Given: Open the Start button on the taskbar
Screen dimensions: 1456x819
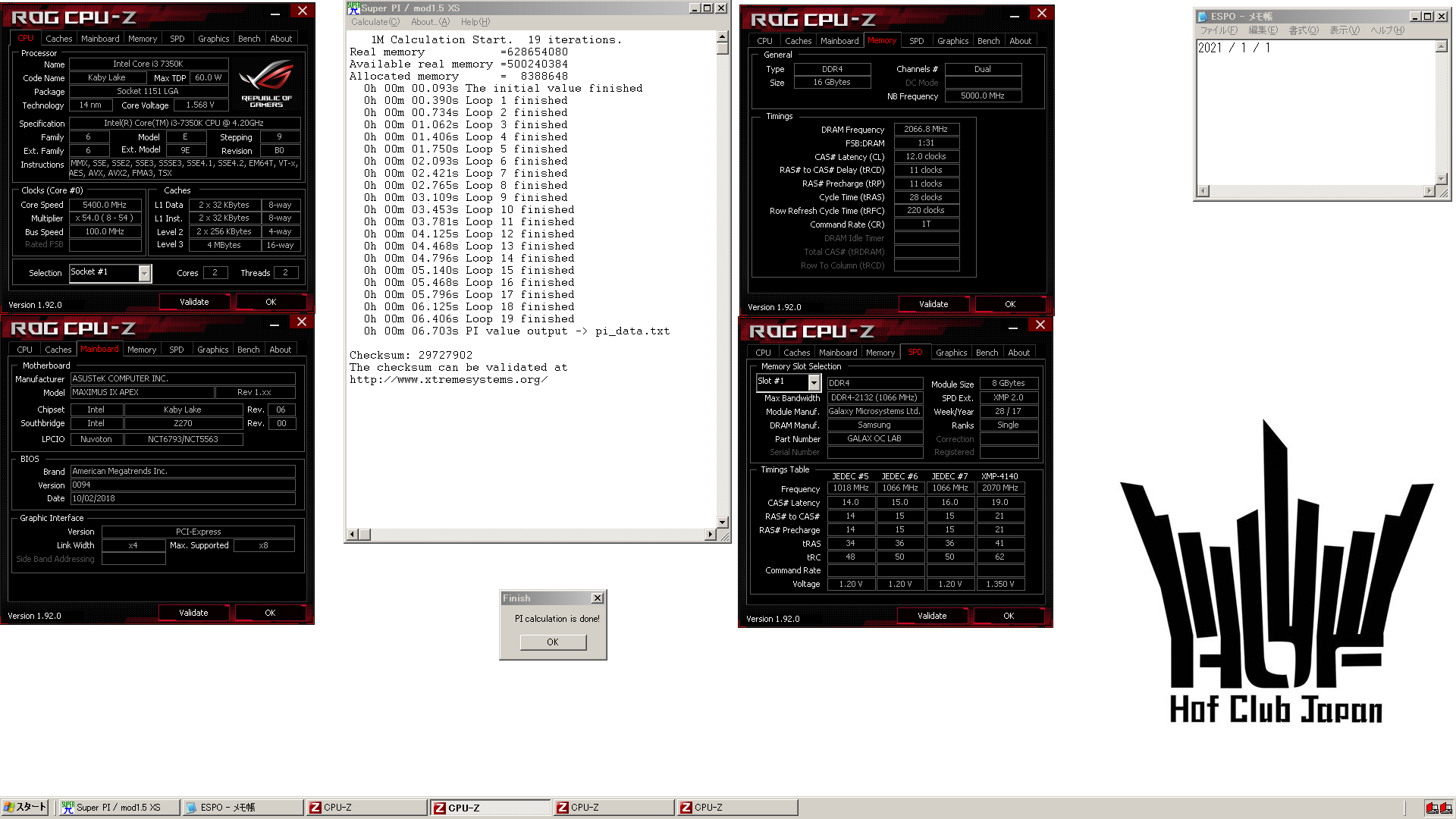Looking at the screenshot, I should (x=25, y=807).
